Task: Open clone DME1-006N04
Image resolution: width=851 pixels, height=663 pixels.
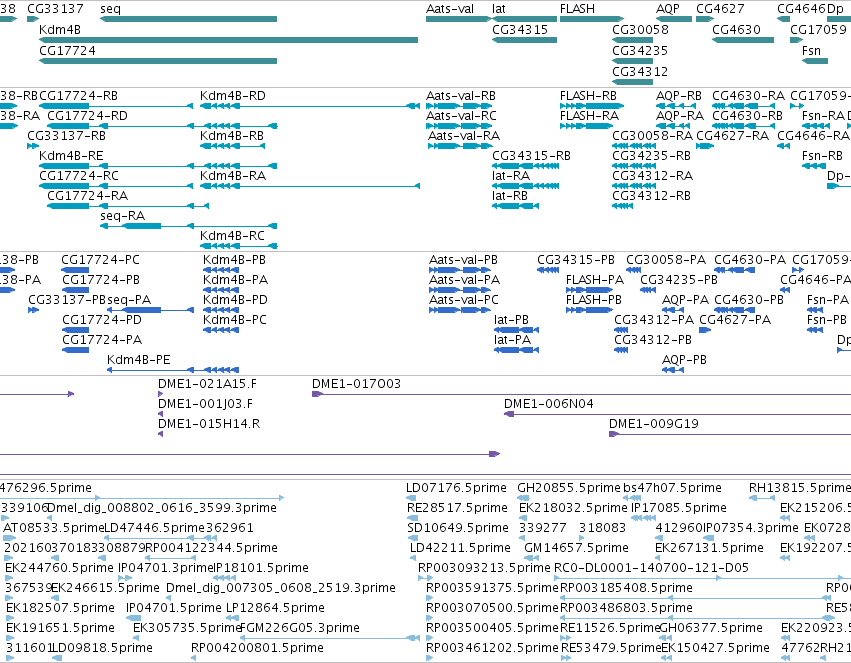Action: tap(548, 404)
